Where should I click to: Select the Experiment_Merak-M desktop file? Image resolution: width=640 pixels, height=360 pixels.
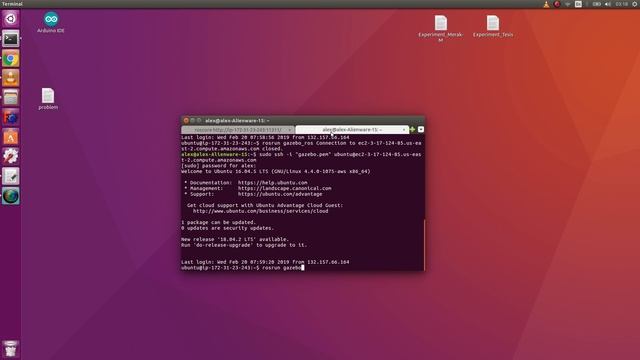tap(440, 29)
